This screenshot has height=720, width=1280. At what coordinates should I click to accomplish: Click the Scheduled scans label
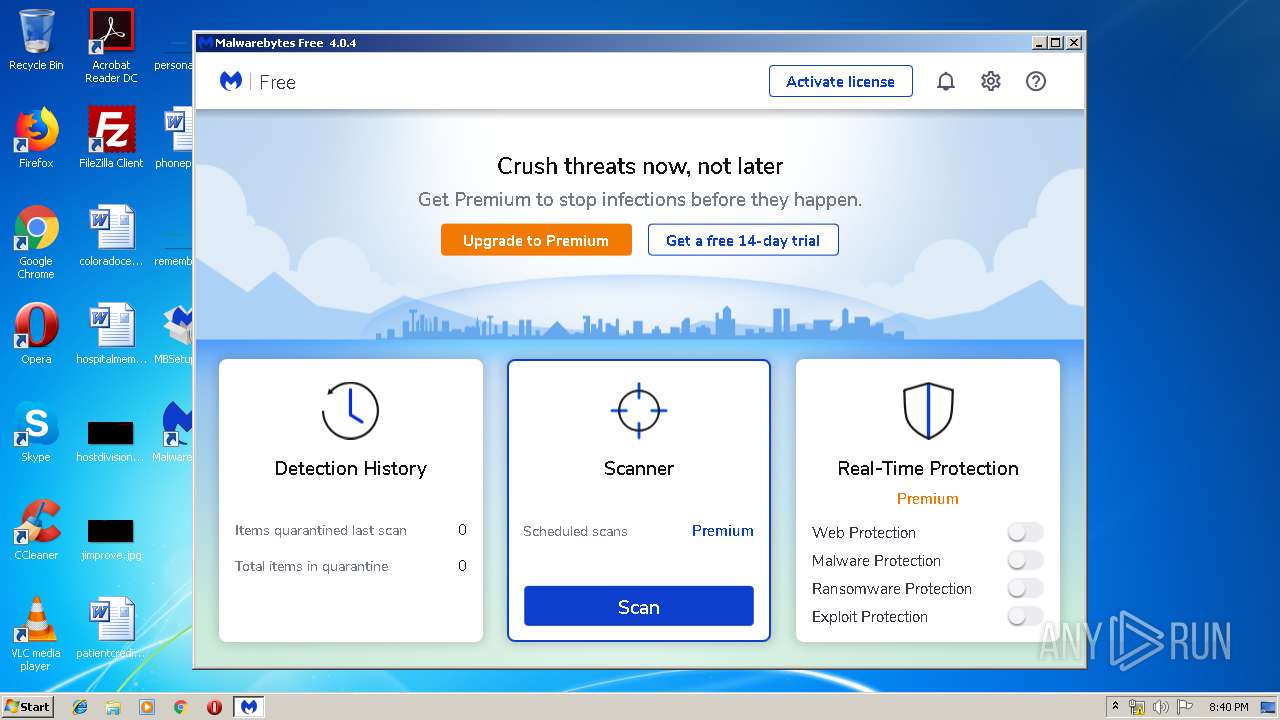coord(575,531)
